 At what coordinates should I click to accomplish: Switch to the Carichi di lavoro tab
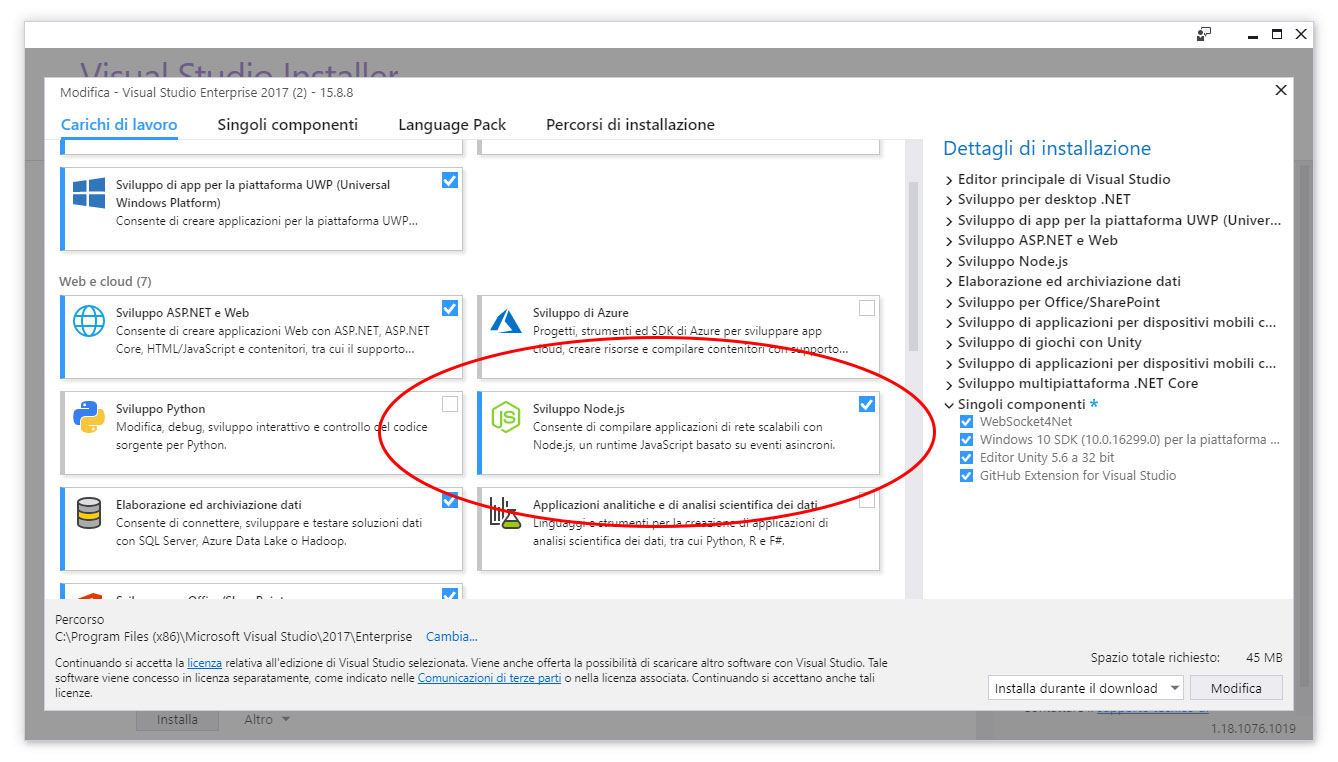tap(119, 125)
